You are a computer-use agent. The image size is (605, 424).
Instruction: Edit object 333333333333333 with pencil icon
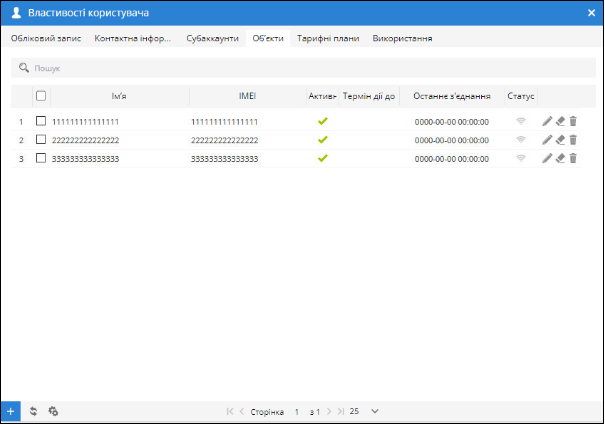pyautogui.click(x=547, y=158)
